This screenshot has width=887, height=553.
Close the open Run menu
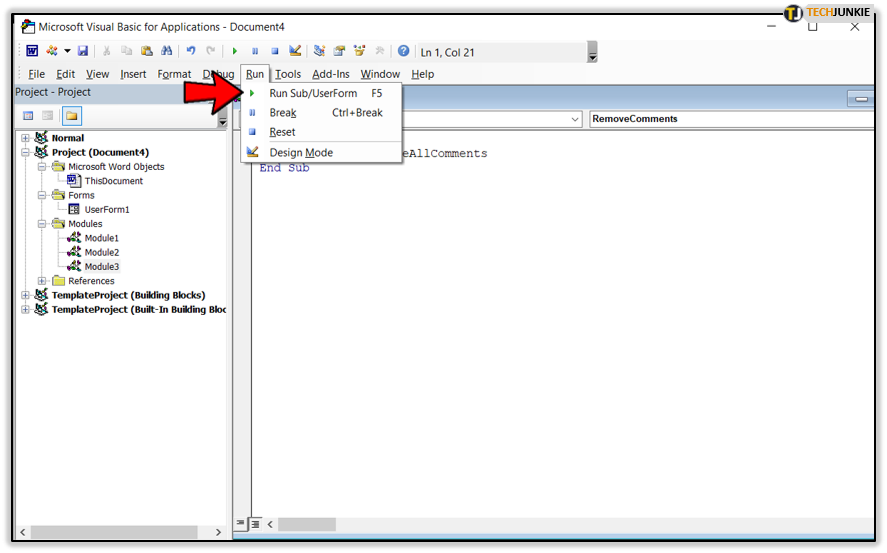(255, 74)
